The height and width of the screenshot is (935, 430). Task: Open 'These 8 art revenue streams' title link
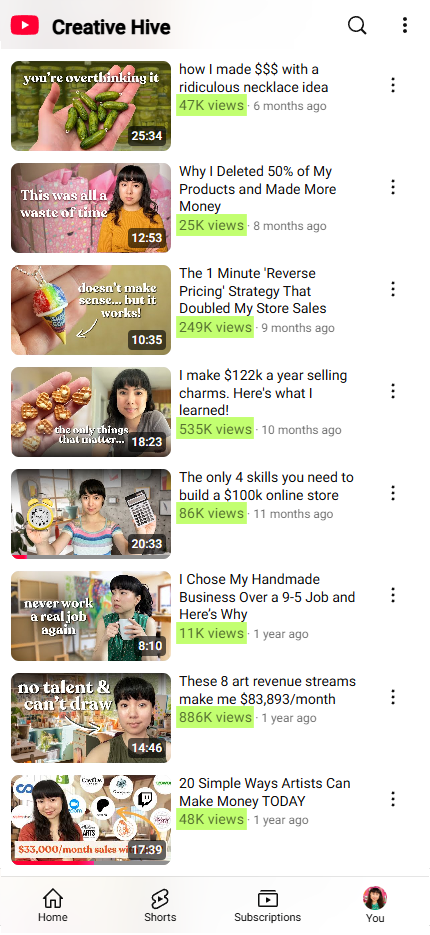coord(267,690)
